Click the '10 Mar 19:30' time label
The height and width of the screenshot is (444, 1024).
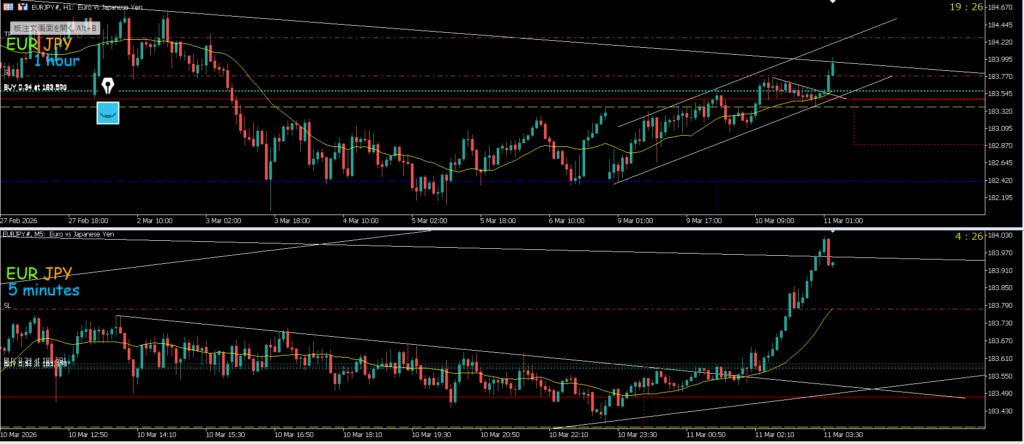click(430, 434)
